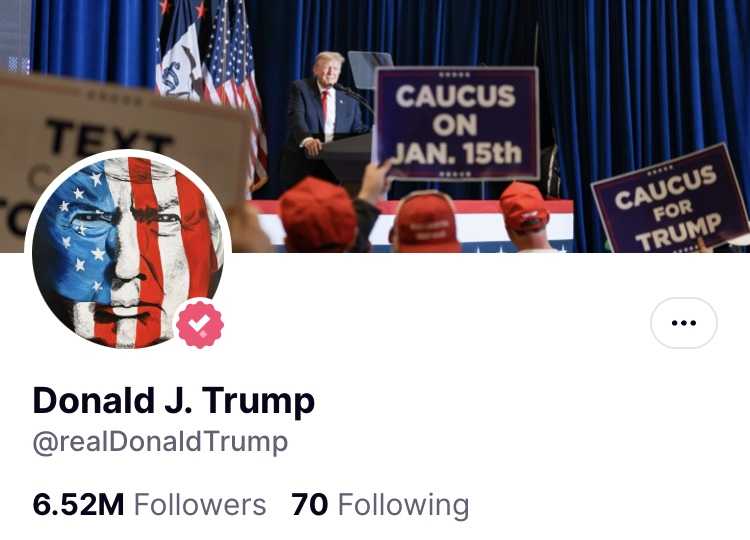Click the word 'Following' label

[x=404, y=506]
